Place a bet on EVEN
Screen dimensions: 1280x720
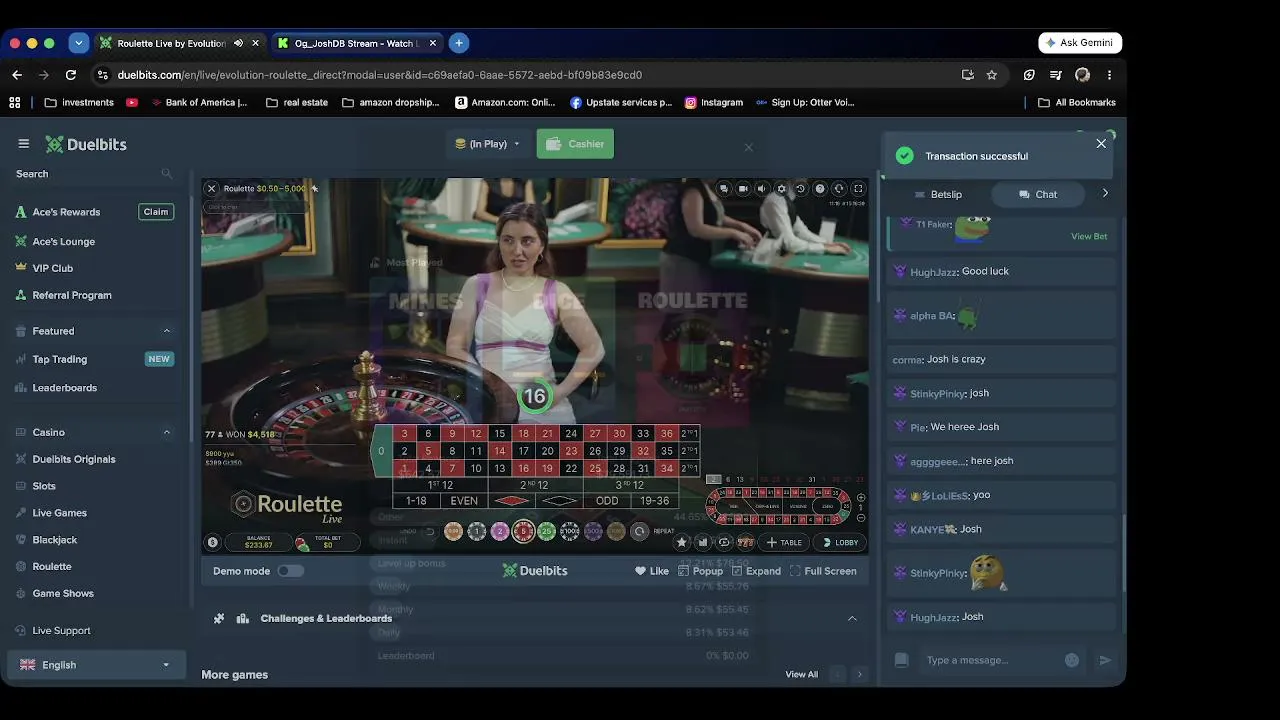click(x=464, y=501)
